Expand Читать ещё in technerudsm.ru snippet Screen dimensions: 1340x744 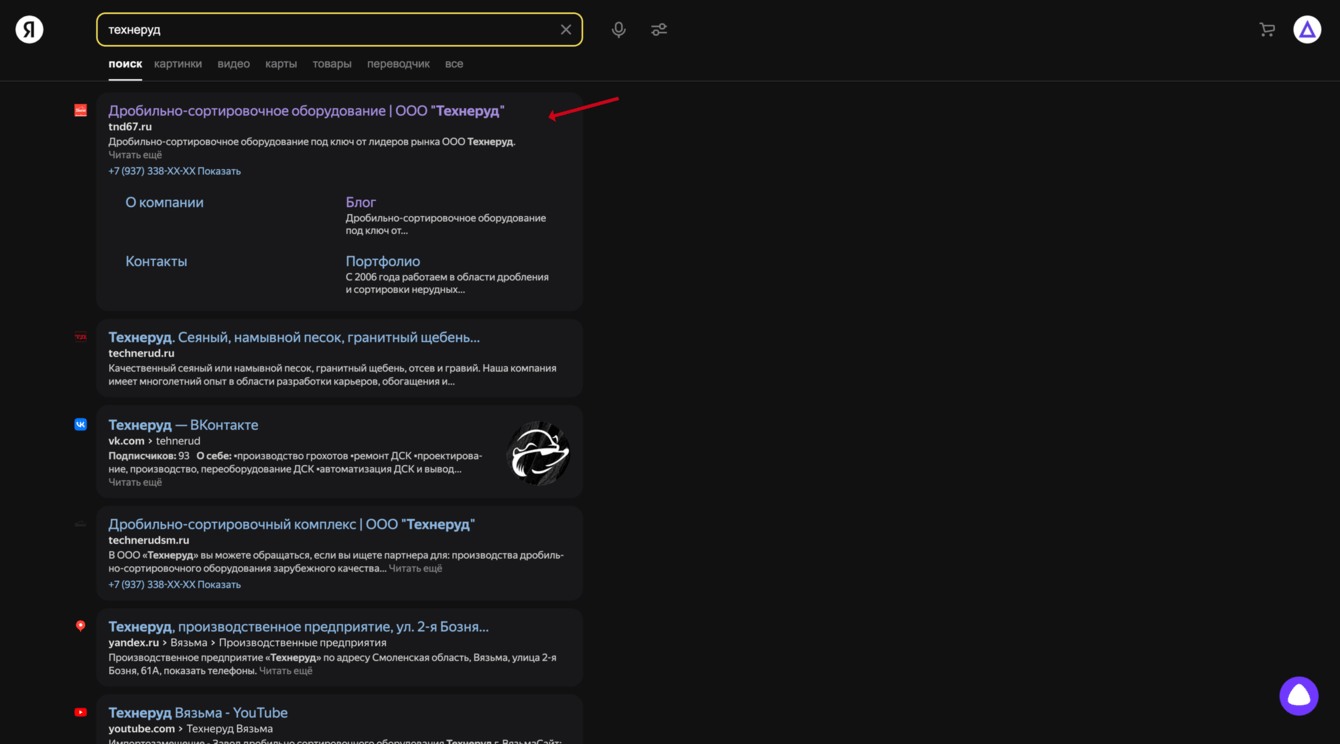(x=415, y=568)
